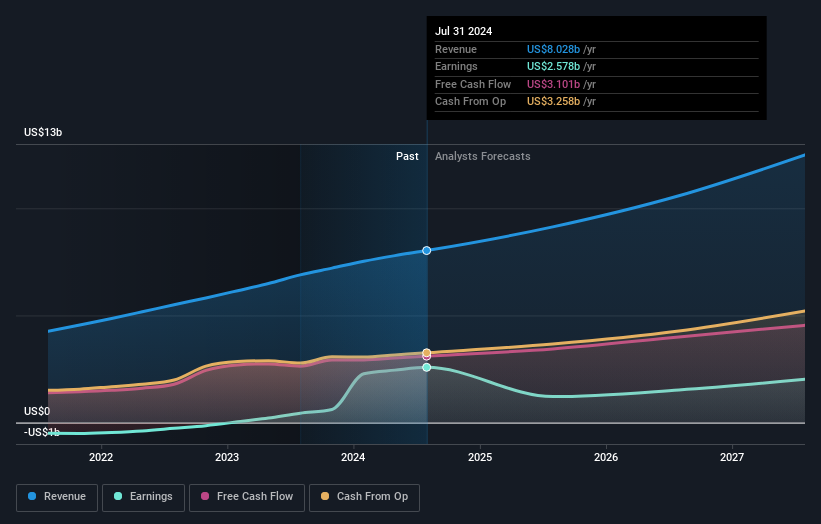Click the Analysts Forecasts label
Screen dimensions: 821x524
pyautogui.click(x=482, y=157)
